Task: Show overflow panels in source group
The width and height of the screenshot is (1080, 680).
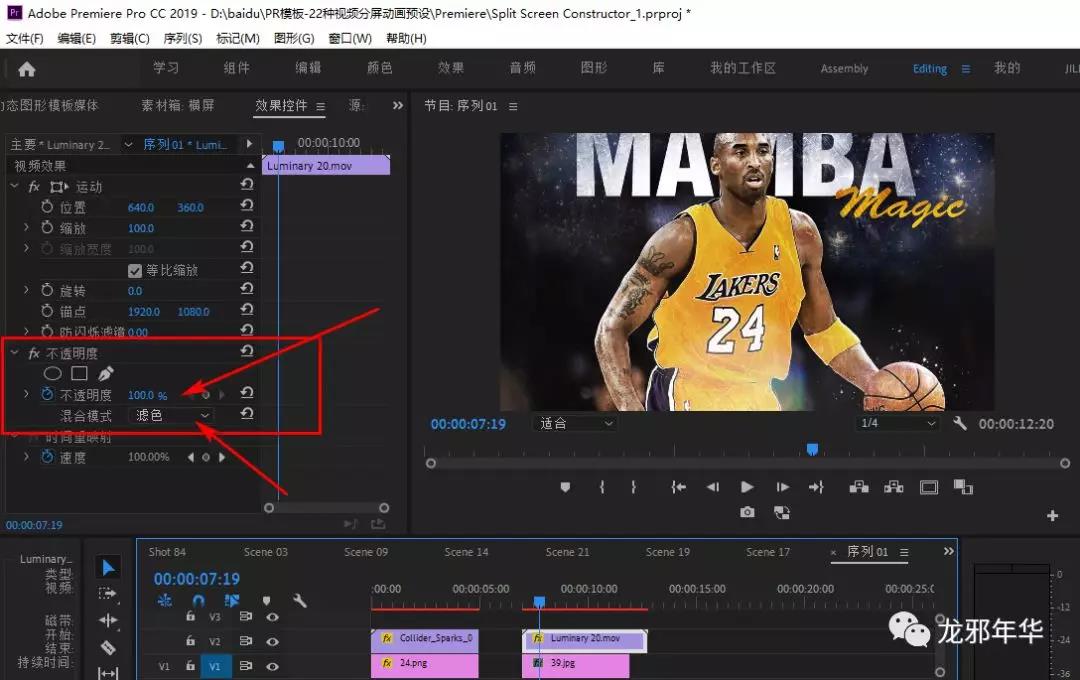Action: tap(397, 105)
